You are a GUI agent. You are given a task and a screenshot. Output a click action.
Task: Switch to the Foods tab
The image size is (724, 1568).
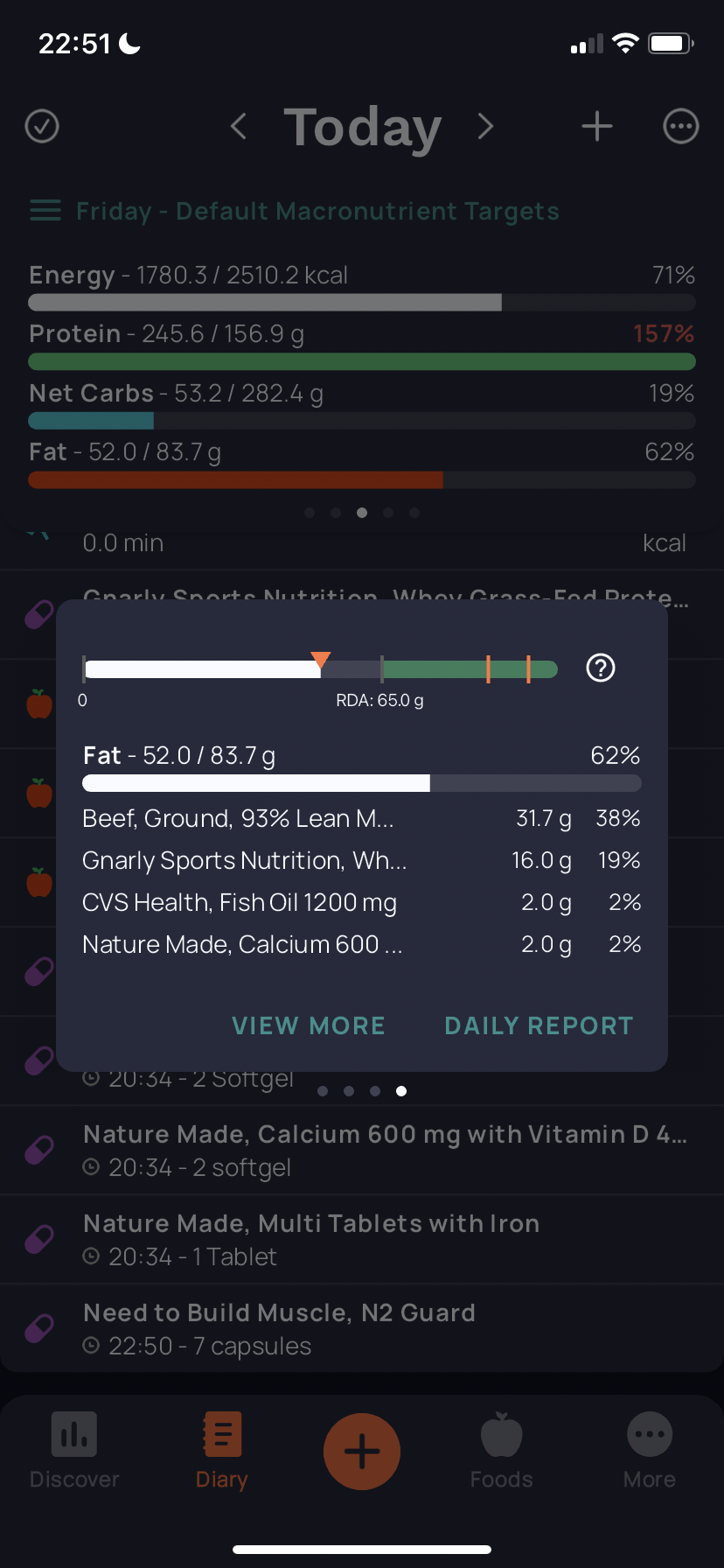(x=501, y=1452)
